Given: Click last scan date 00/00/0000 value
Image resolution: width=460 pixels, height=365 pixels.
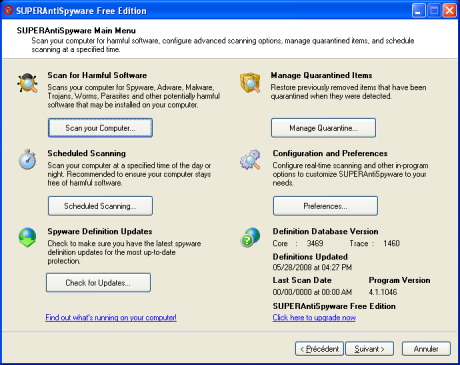Looking at the screenshot, I should (312, 292).
